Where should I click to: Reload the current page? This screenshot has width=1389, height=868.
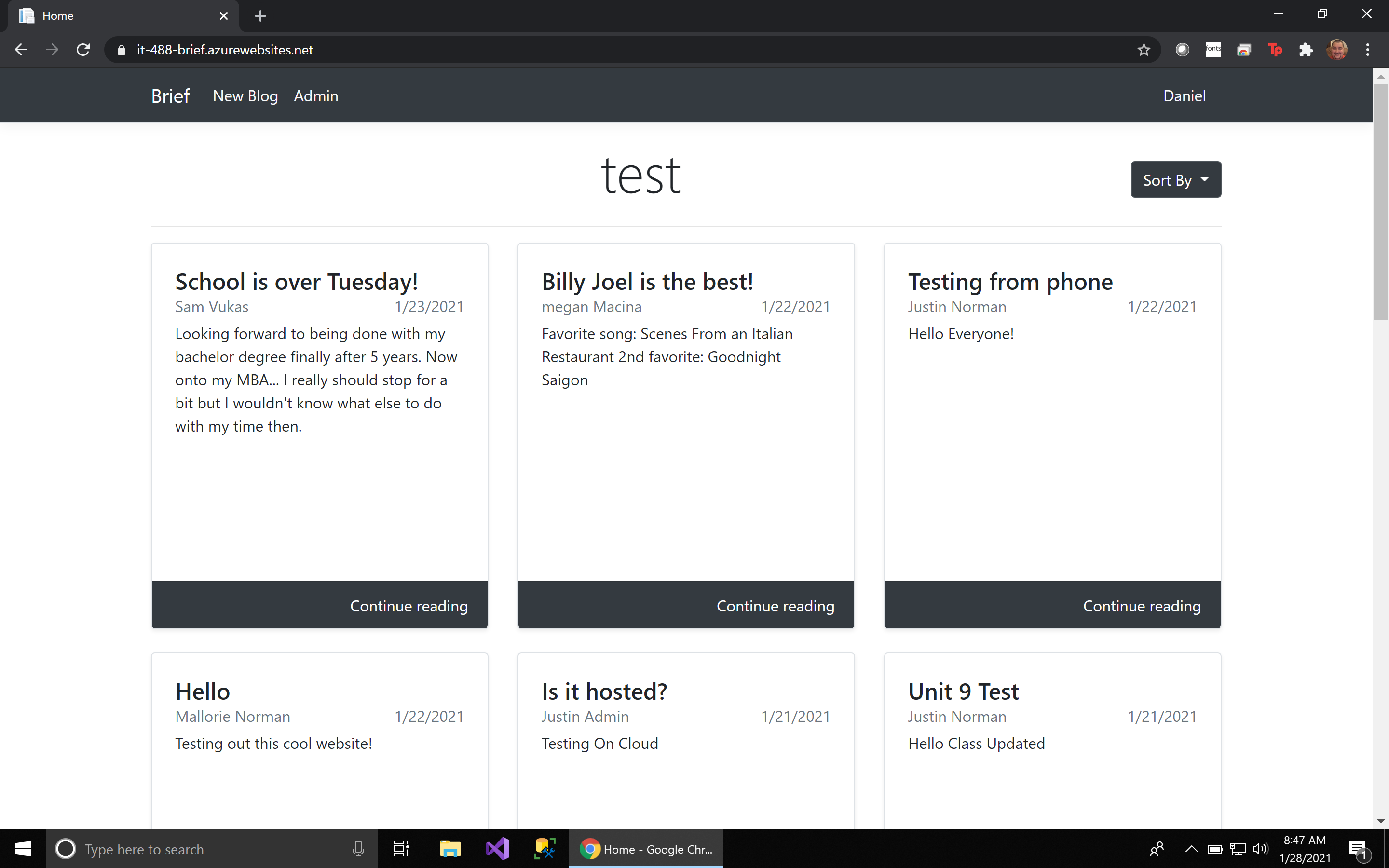pyautogui.click(x=83, y=50)
